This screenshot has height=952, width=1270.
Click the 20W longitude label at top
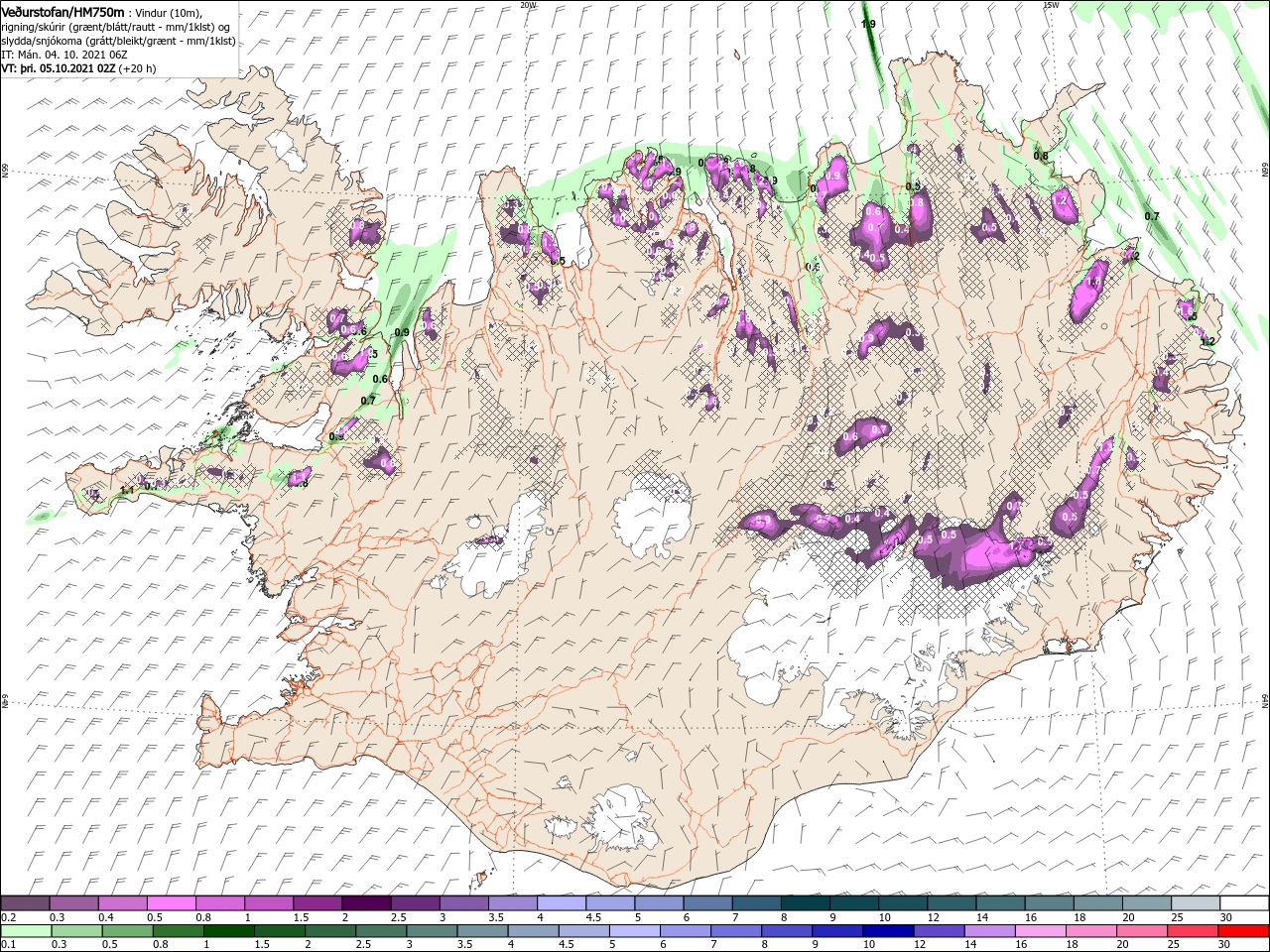[x=528, y=5]
